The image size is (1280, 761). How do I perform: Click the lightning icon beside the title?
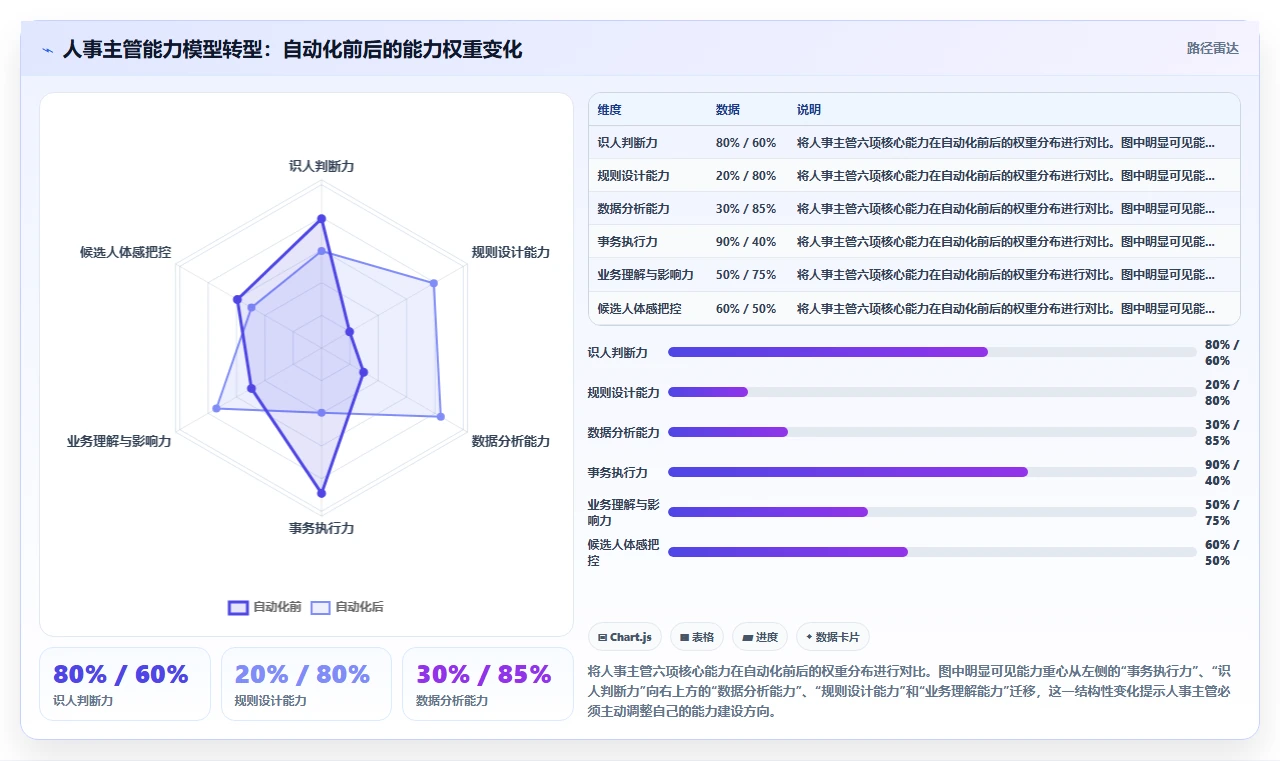pyautogui.click(x=48, y=50)
